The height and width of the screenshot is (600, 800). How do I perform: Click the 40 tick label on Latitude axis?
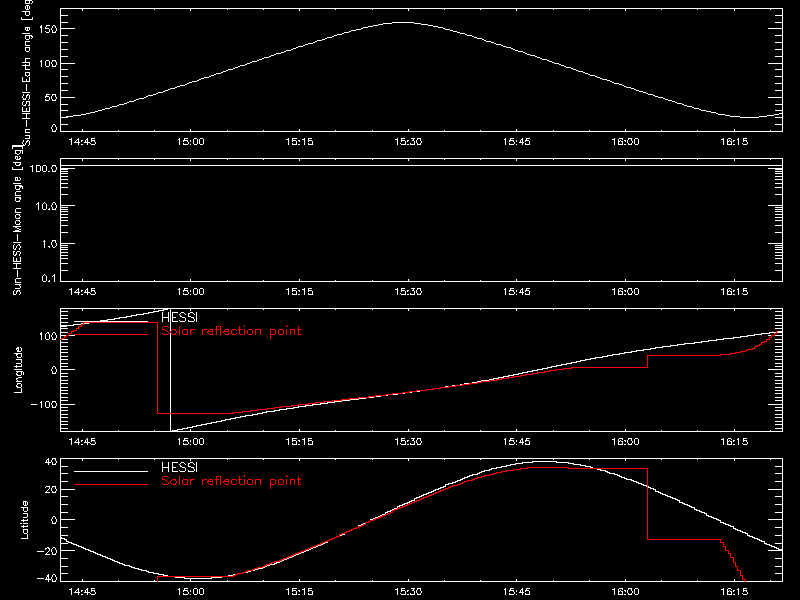tap(52, 462)
